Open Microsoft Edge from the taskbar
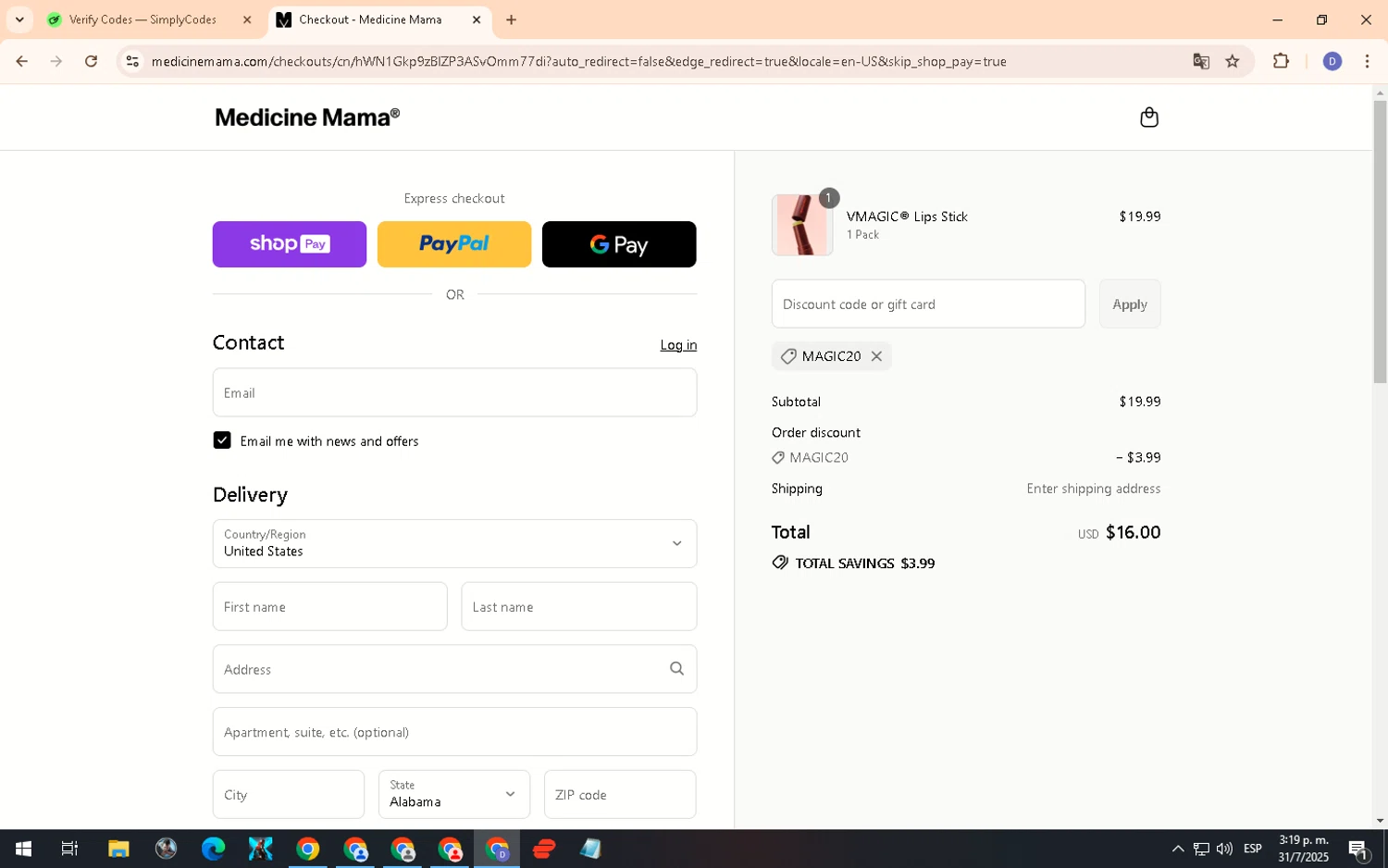 pos(213,849)
